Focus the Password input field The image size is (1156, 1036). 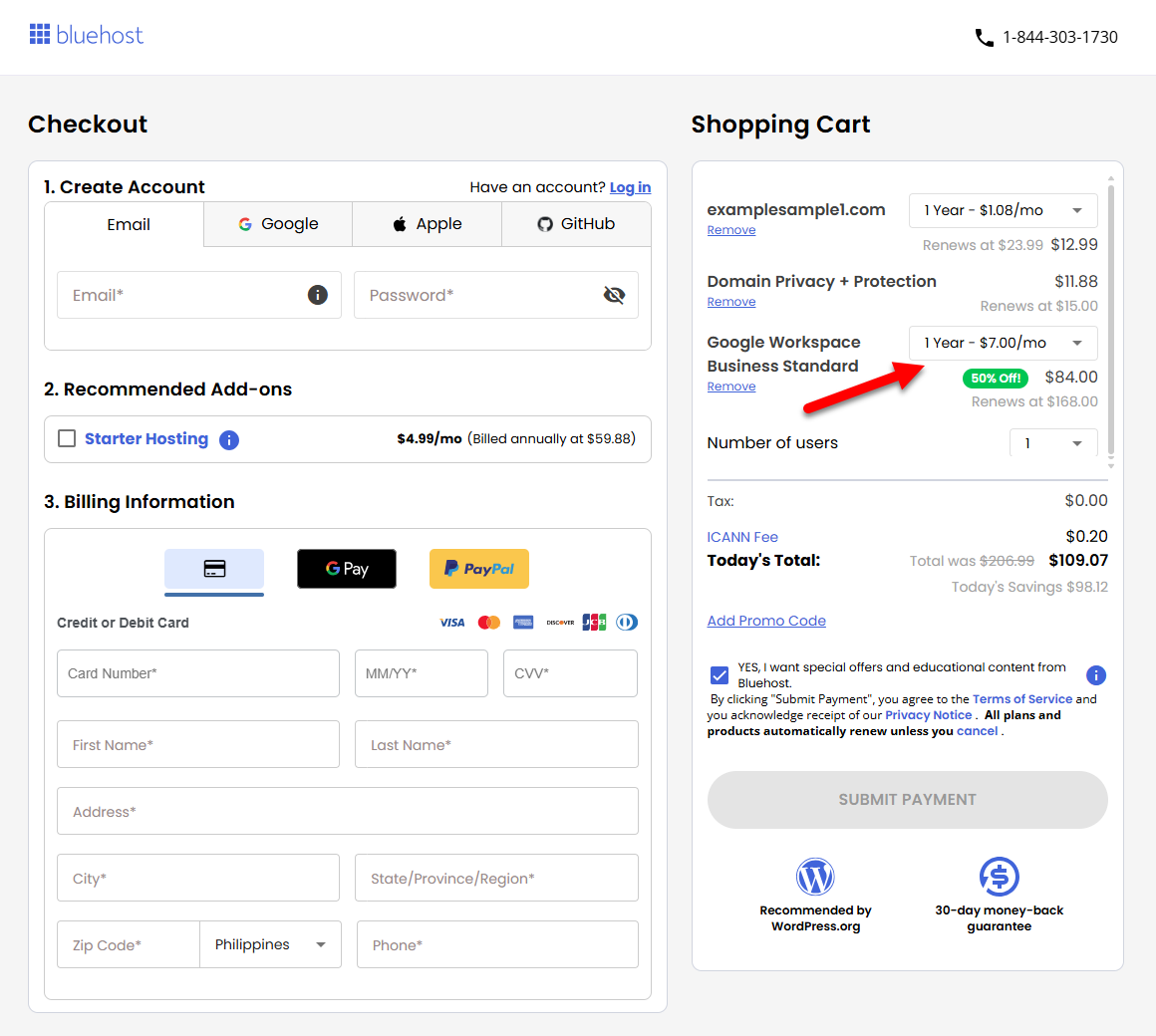[496, 295]
